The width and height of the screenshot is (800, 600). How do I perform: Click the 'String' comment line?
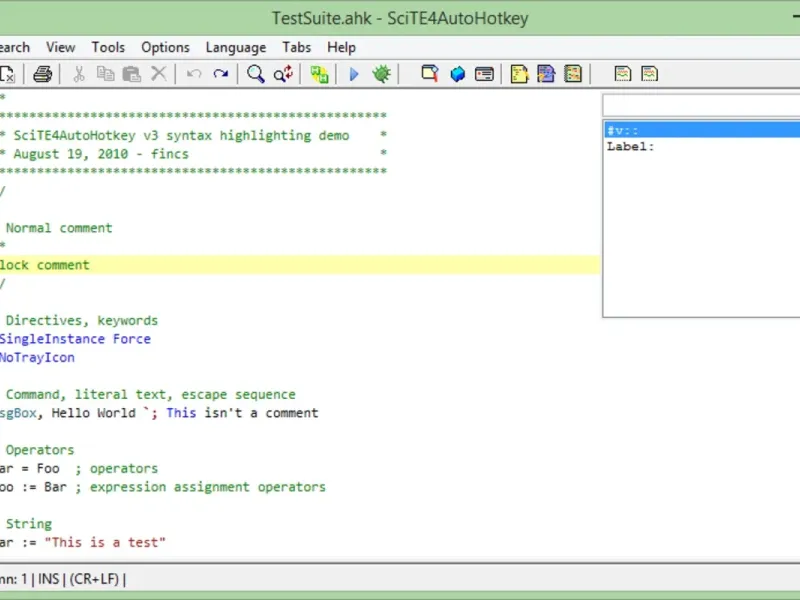pos(29,524)
